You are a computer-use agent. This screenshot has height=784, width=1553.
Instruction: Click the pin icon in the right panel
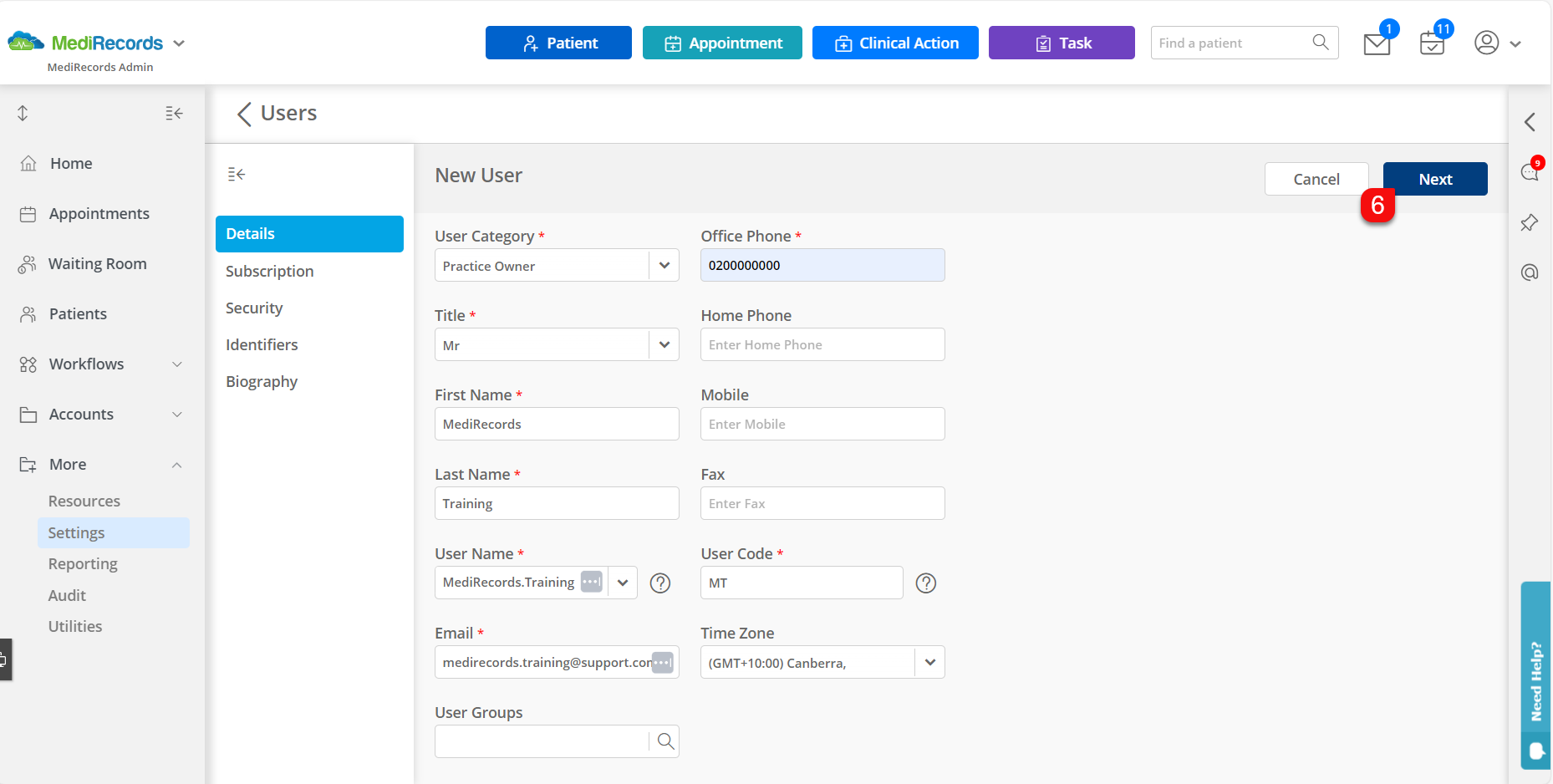[x=1529, y=222]
